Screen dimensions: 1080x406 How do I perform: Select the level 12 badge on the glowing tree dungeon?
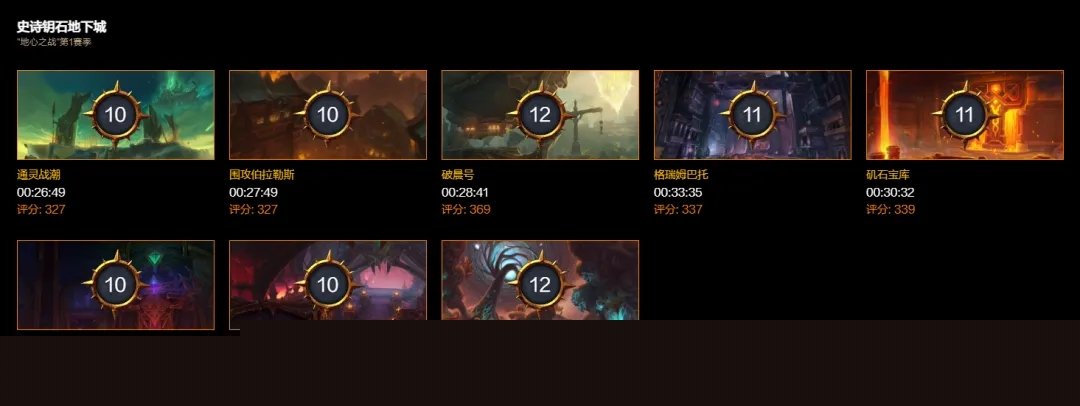coord(540,284)
